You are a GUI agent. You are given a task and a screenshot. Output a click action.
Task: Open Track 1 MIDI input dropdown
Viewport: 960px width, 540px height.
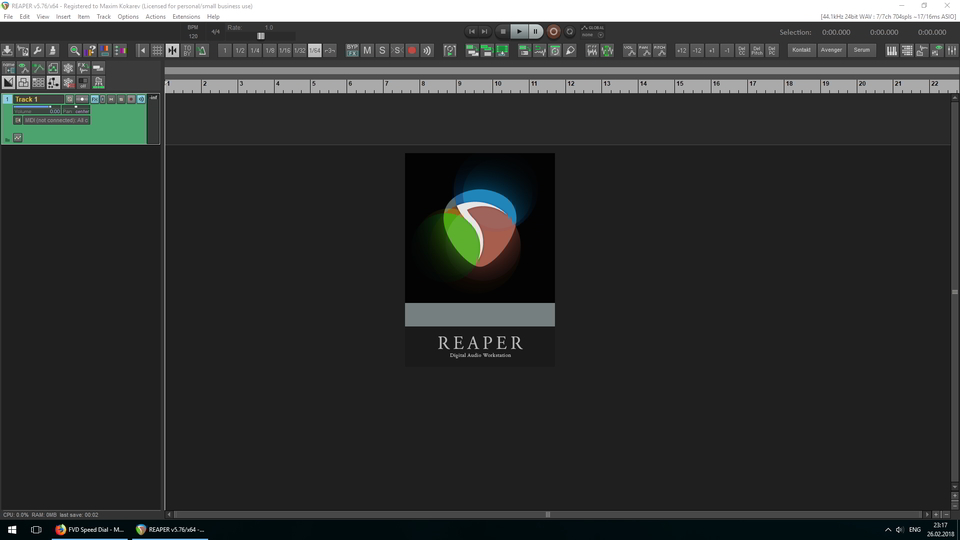pyautogui.click(x=56, y=121)
